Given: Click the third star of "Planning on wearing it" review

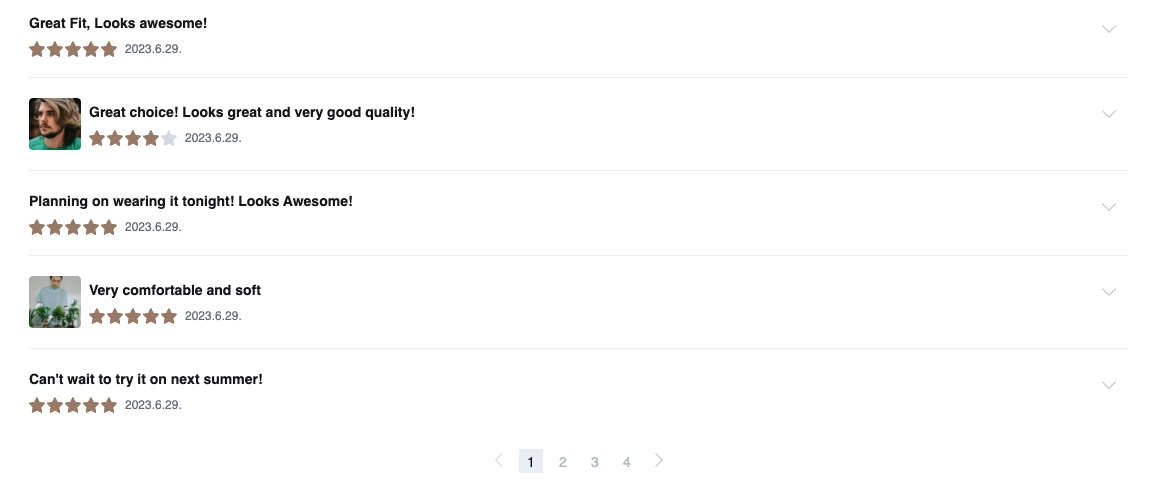Looking at the screenshot, I should (x=73, y=227).
